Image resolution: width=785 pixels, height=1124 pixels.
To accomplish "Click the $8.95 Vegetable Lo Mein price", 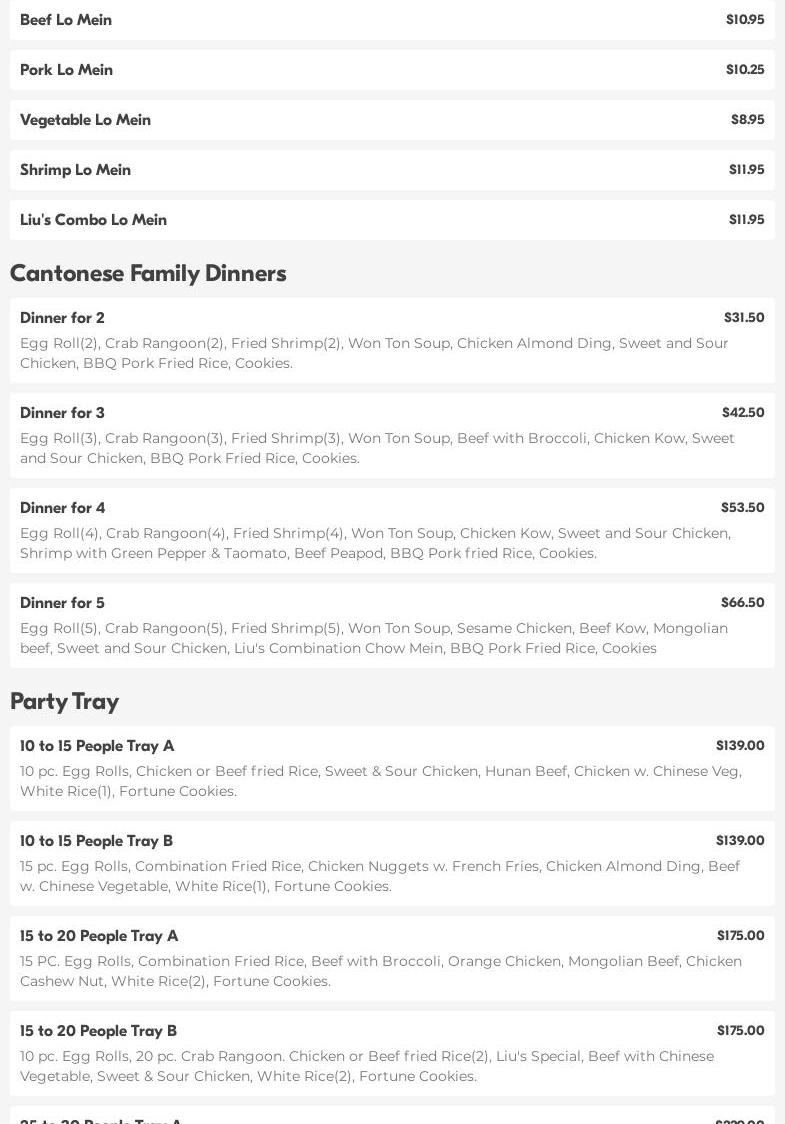I will 747,120.
